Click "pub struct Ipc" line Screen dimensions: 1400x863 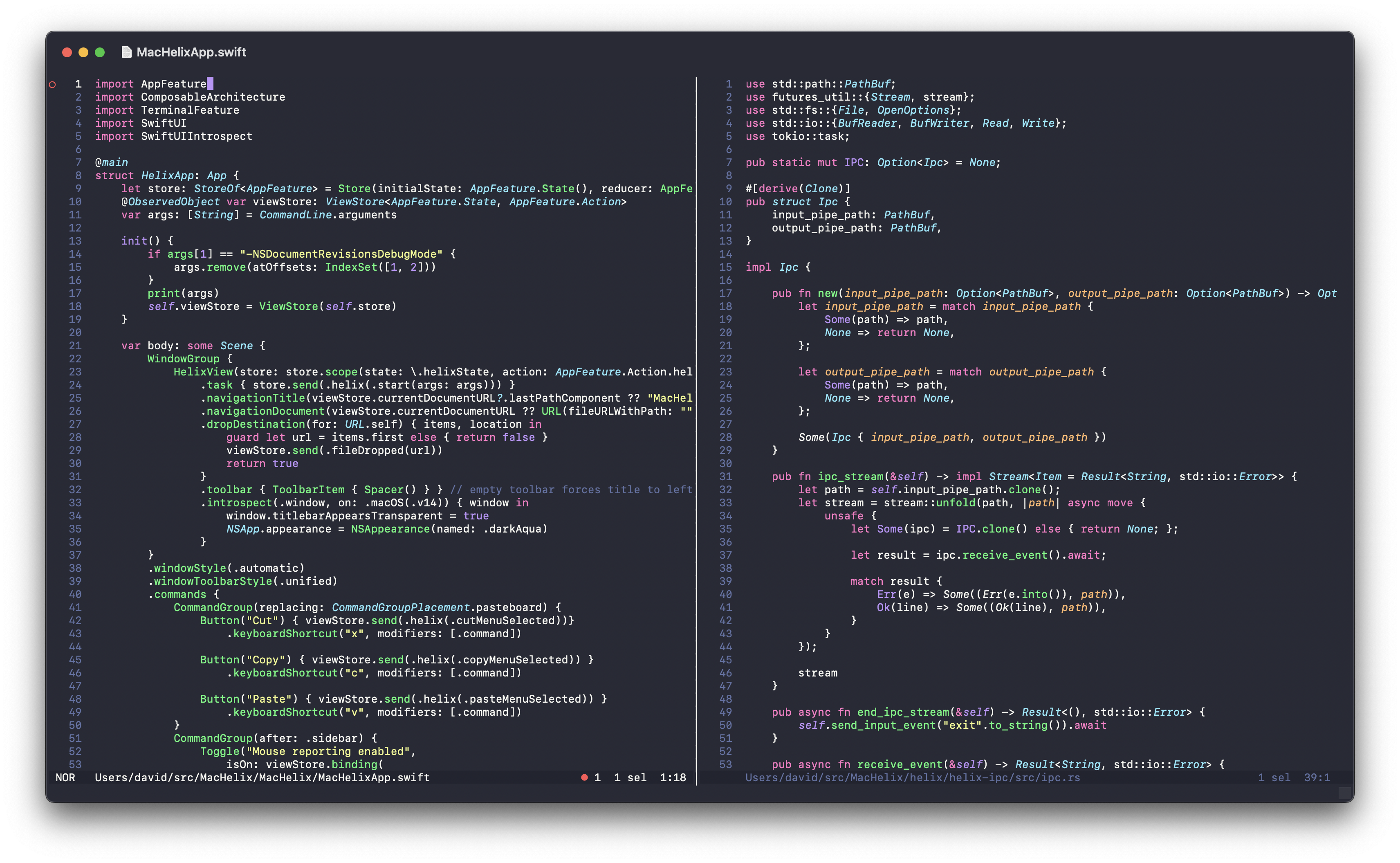(798, 202)
